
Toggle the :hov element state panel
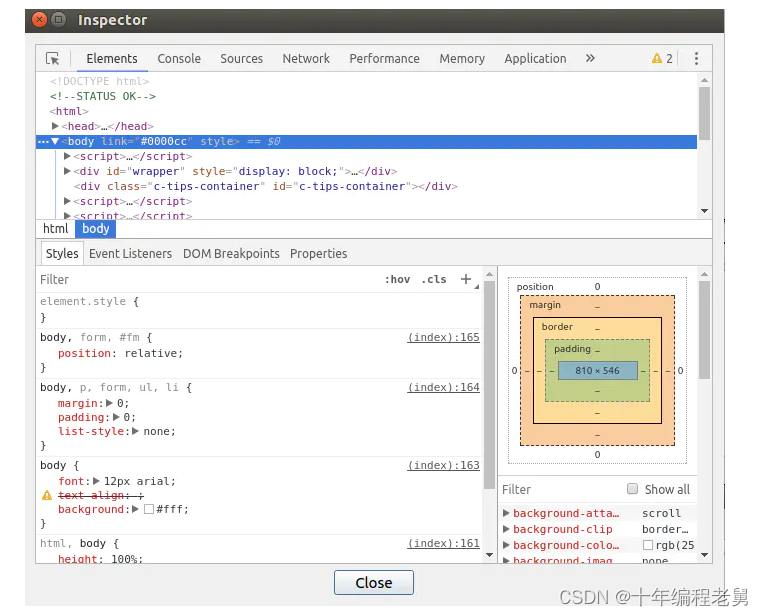point(397,279)
